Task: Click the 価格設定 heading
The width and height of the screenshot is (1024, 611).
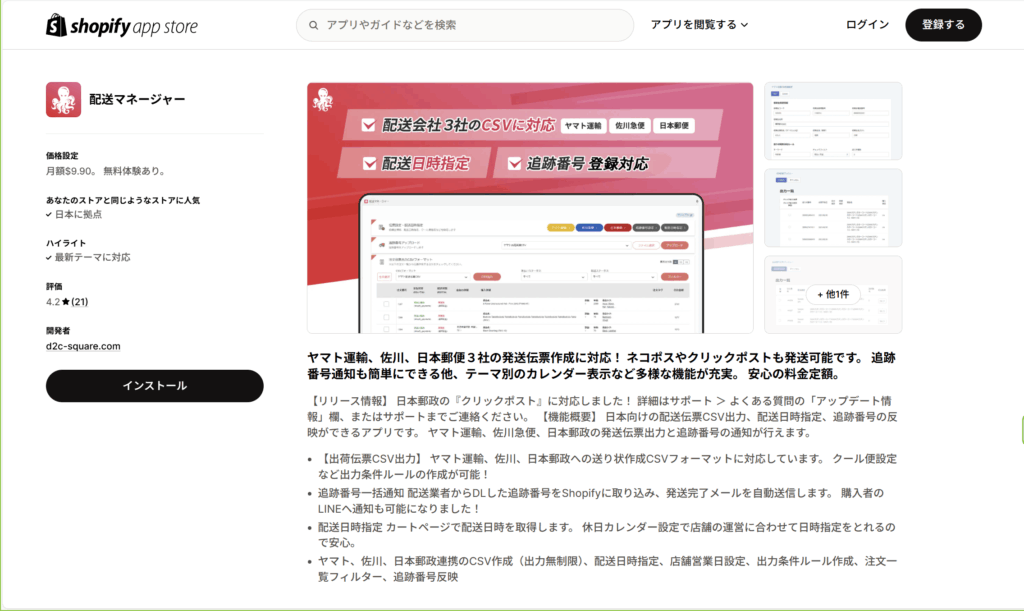Action: pos(62,155)
